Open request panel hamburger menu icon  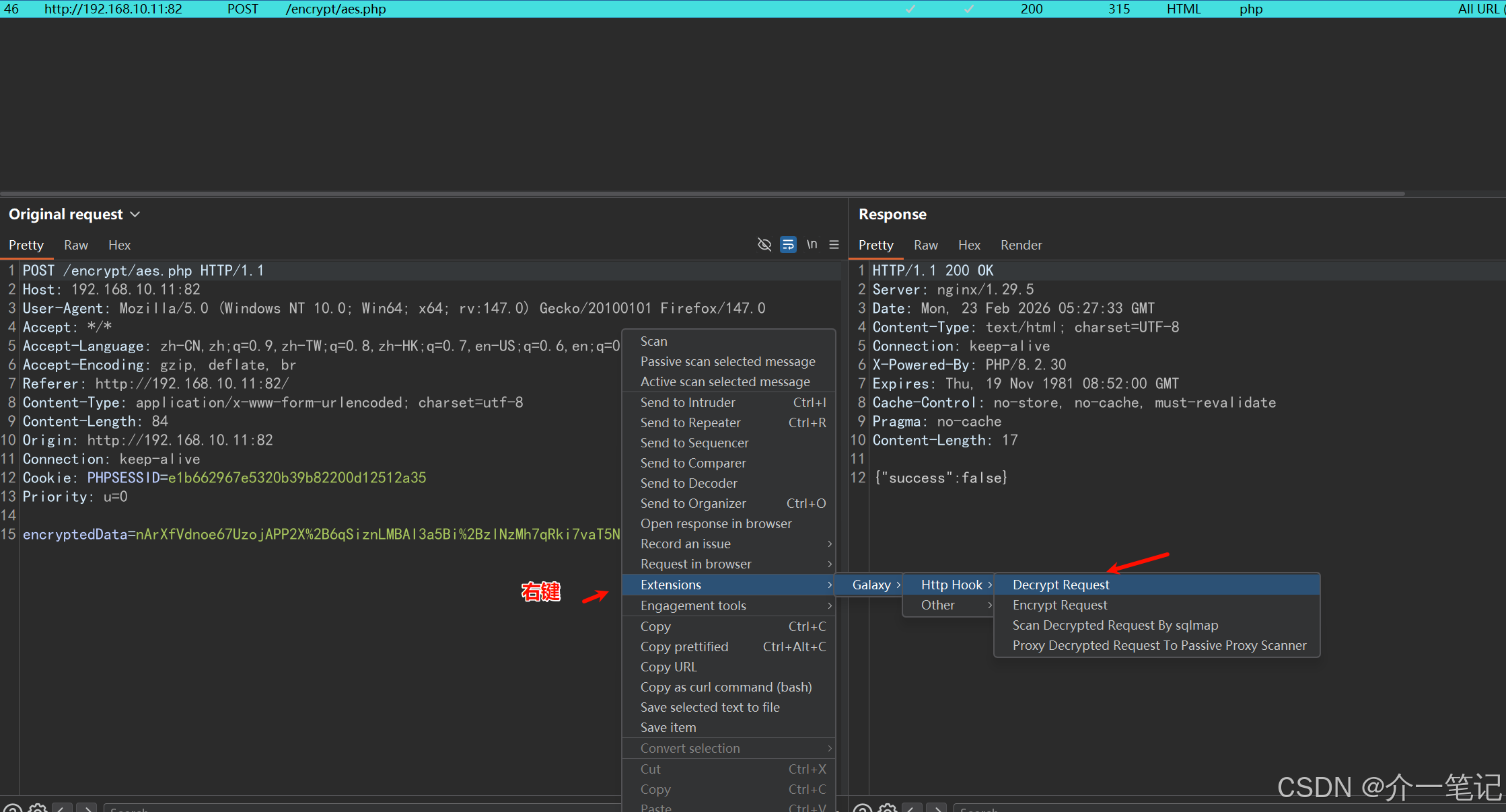834,244
